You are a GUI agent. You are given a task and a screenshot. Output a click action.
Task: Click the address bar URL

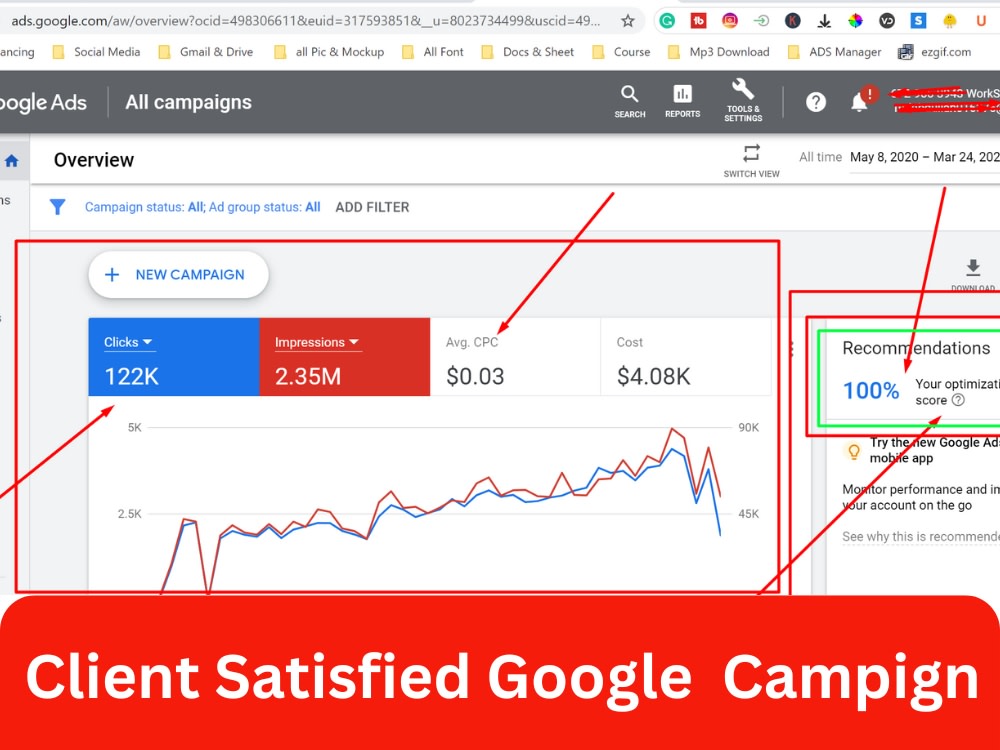(306, 21)
